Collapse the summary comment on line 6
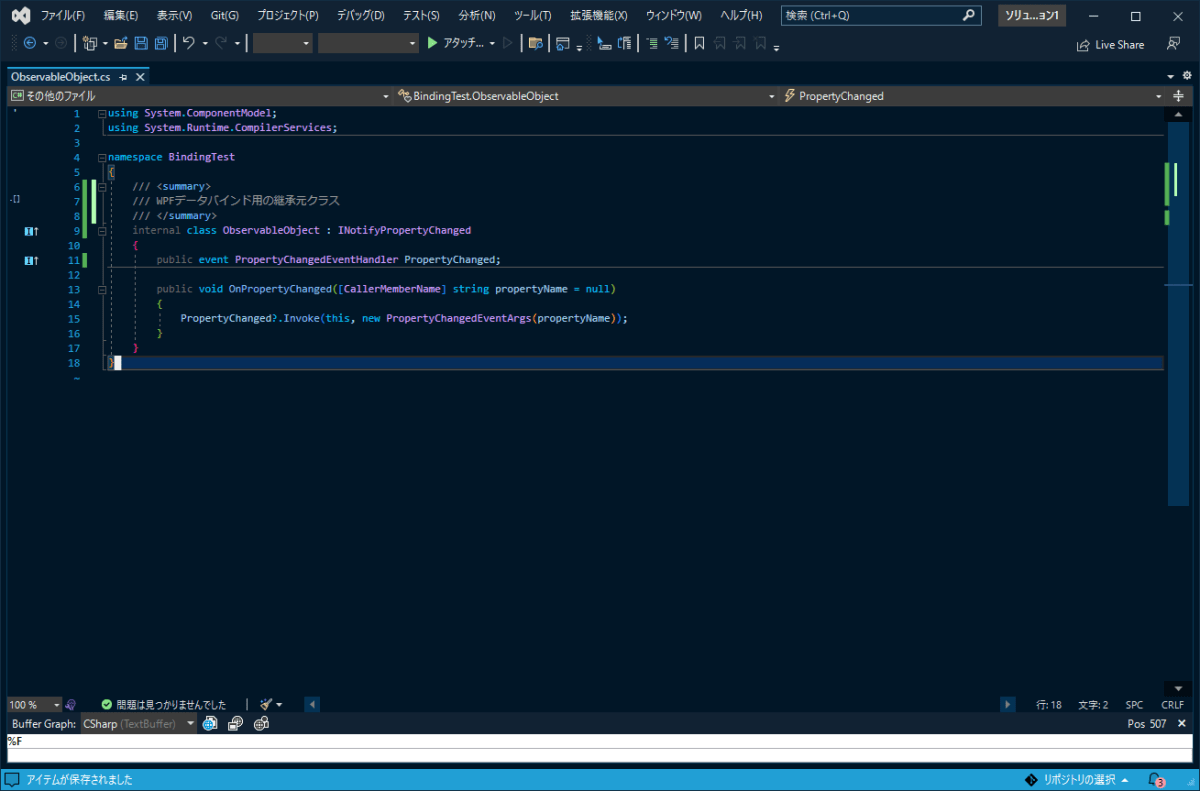 102,187
